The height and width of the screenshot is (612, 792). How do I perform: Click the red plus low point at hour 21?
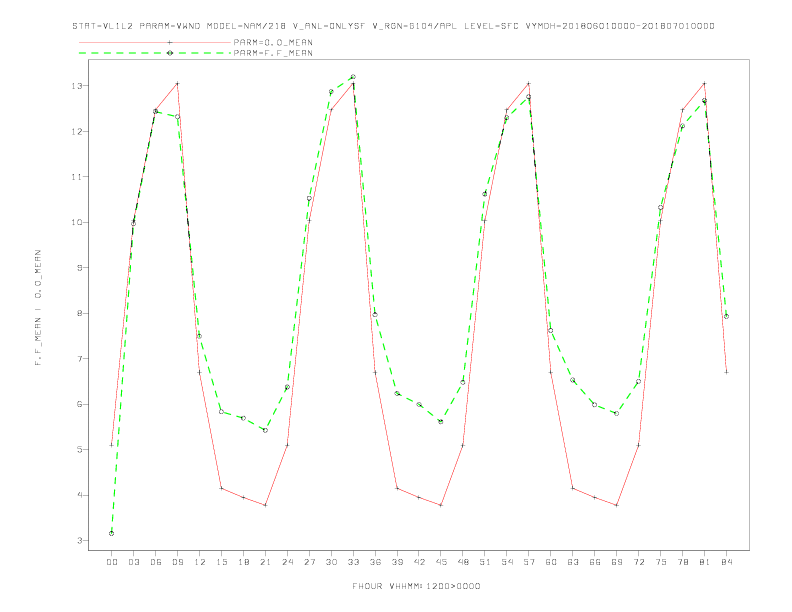(x=265, y=505)
